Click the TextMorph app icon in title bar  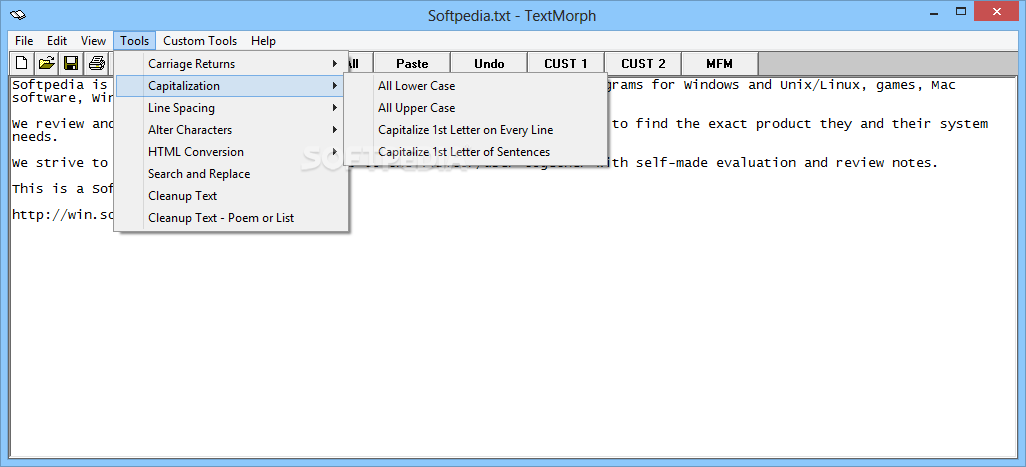tap(18, 15)
